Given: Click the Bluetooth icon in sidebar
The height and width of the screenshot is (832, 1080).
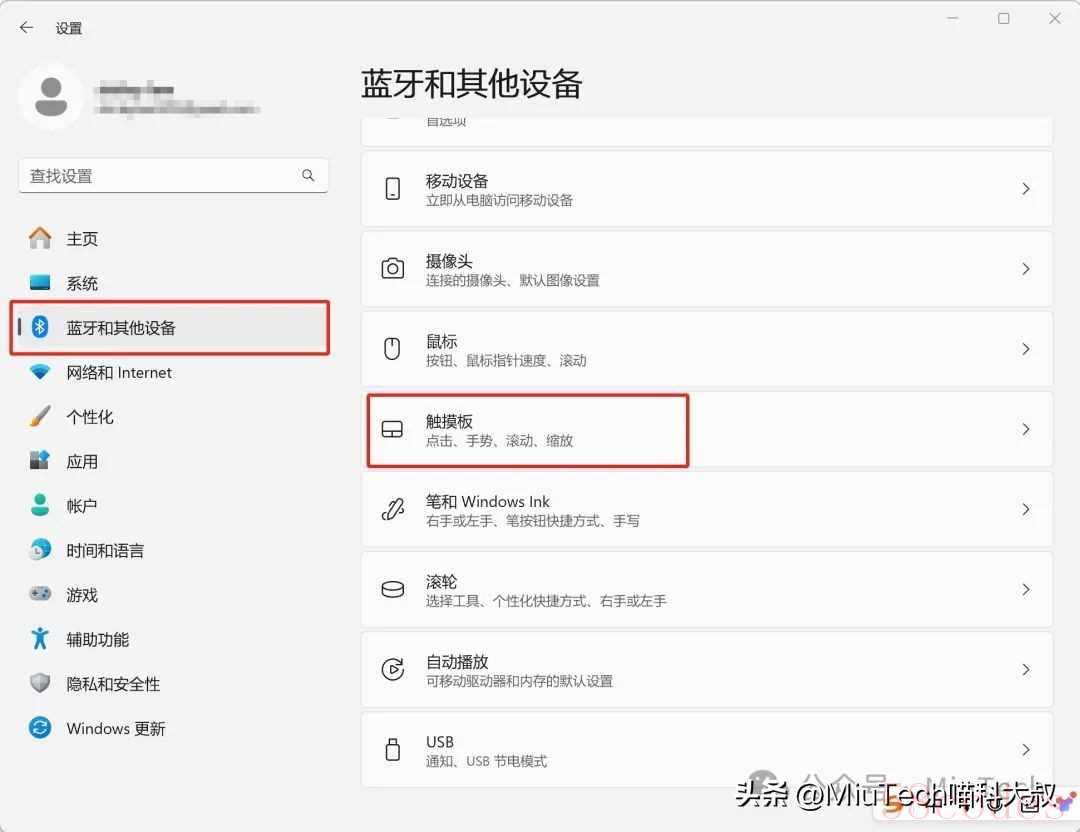Looking at the screenshot, I should (x=40, y=327).
